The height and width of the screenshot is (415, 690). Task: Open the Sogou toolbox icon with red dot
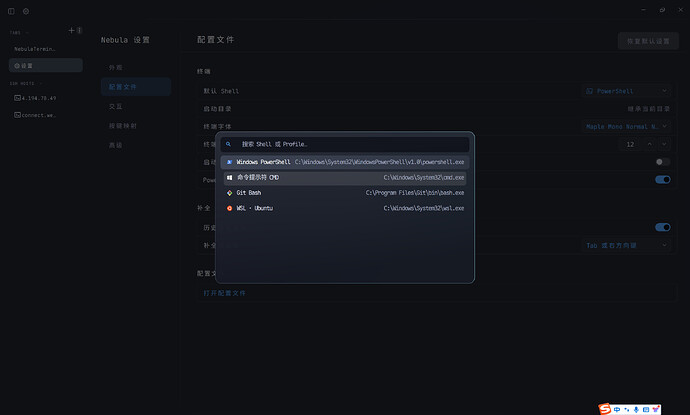tap(656, 409)
